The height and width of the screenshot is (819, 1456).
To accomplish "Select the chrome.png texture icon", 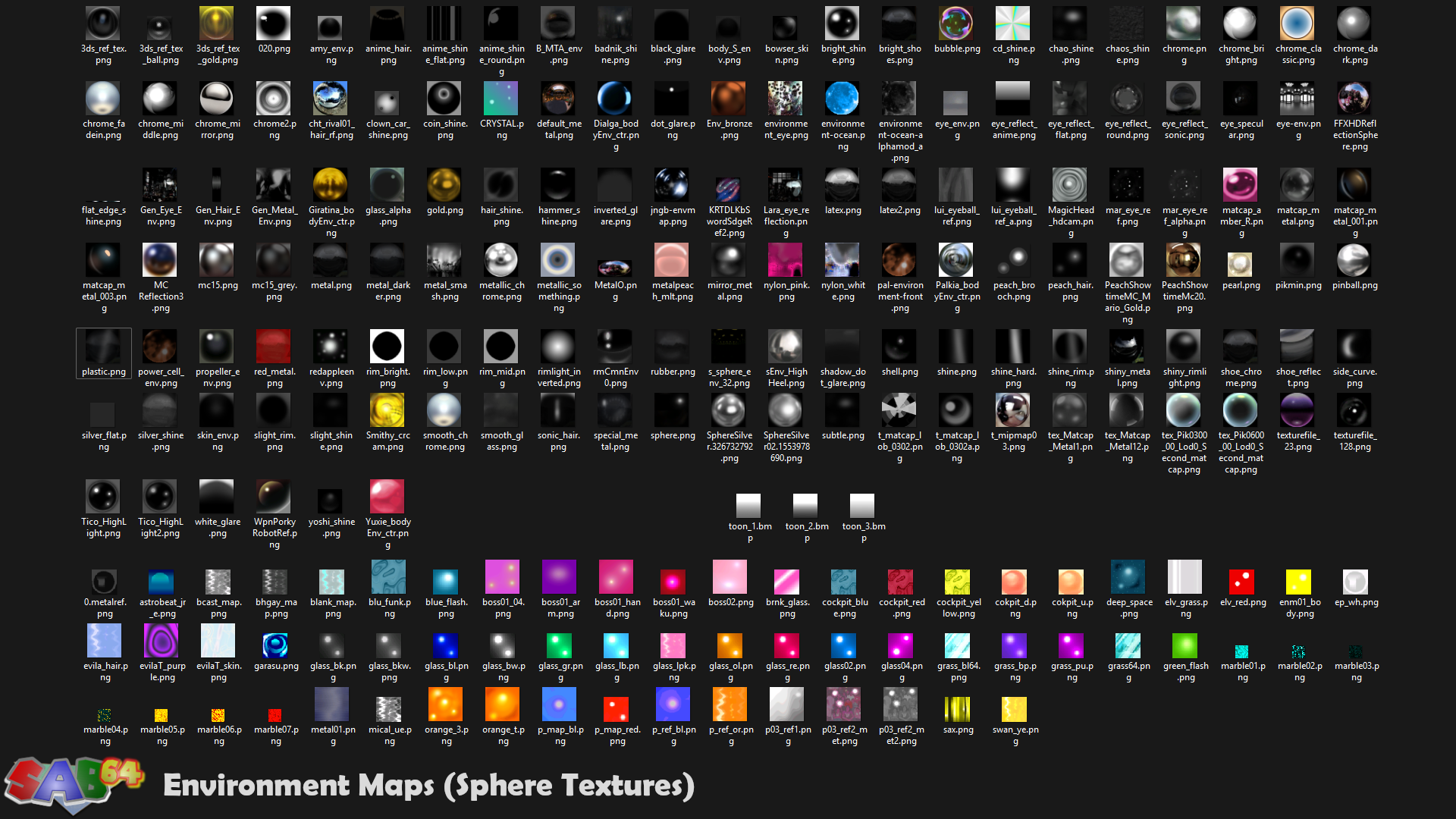I will [1184, 23].
